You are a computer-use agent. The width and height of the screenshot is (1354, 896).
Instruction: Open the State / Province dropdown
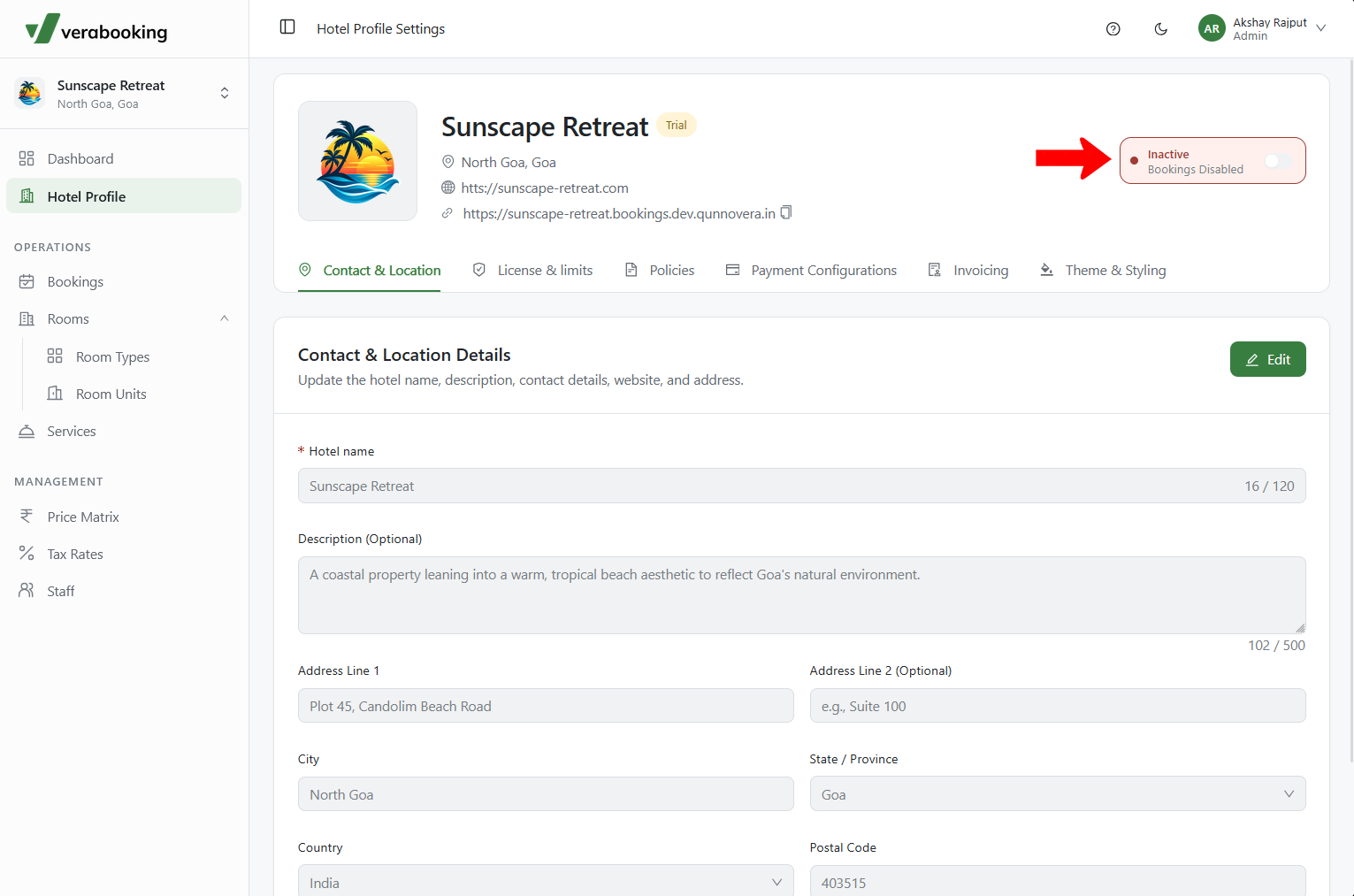point(1058,794)
